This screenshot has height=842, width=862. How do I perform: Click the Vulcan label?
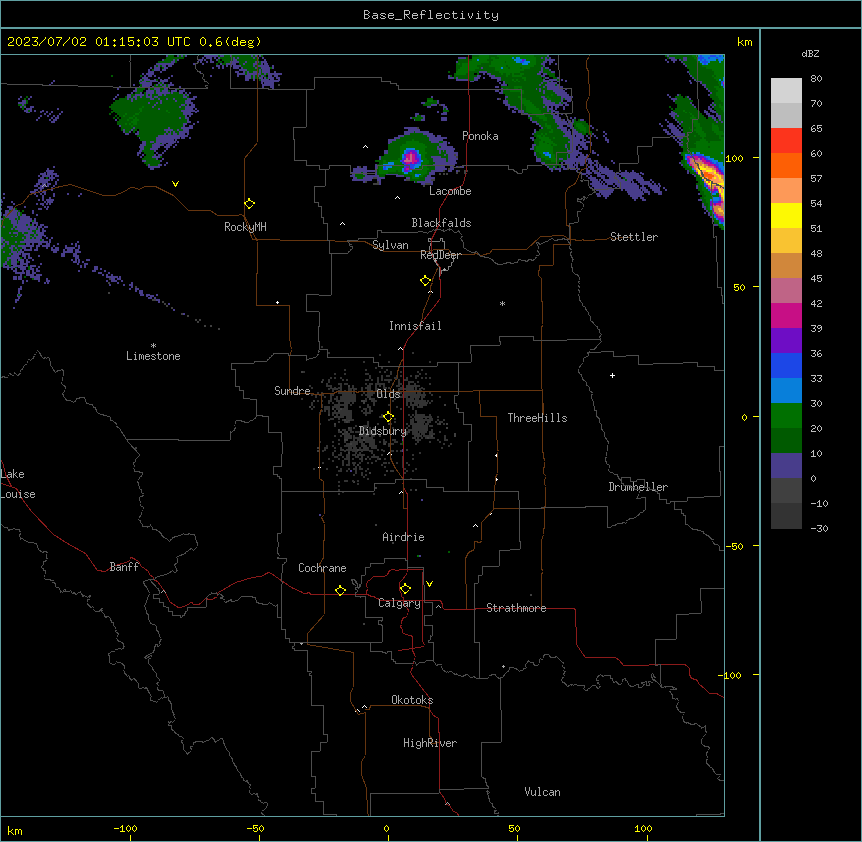click(542, 792)
